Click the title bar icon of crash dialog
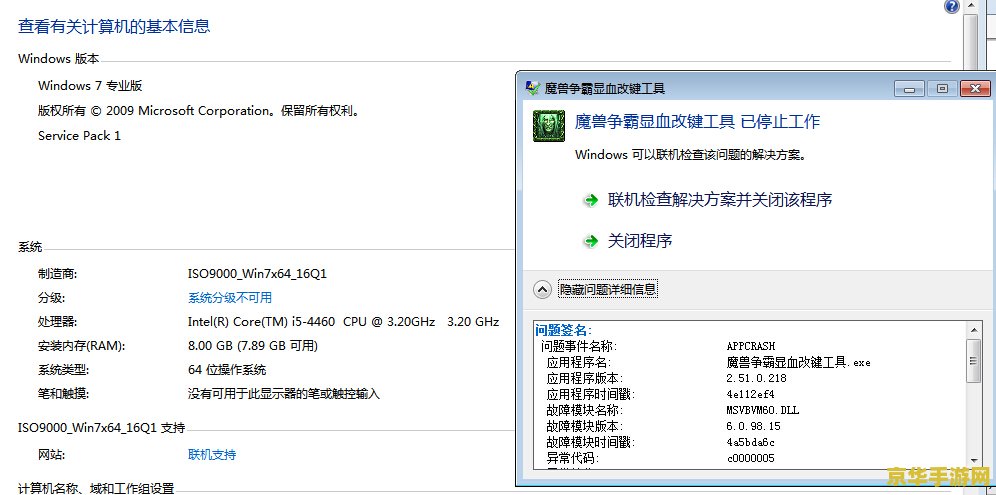Image resolution: width=996 pixels, height=495 pixels. click(533, 88)
